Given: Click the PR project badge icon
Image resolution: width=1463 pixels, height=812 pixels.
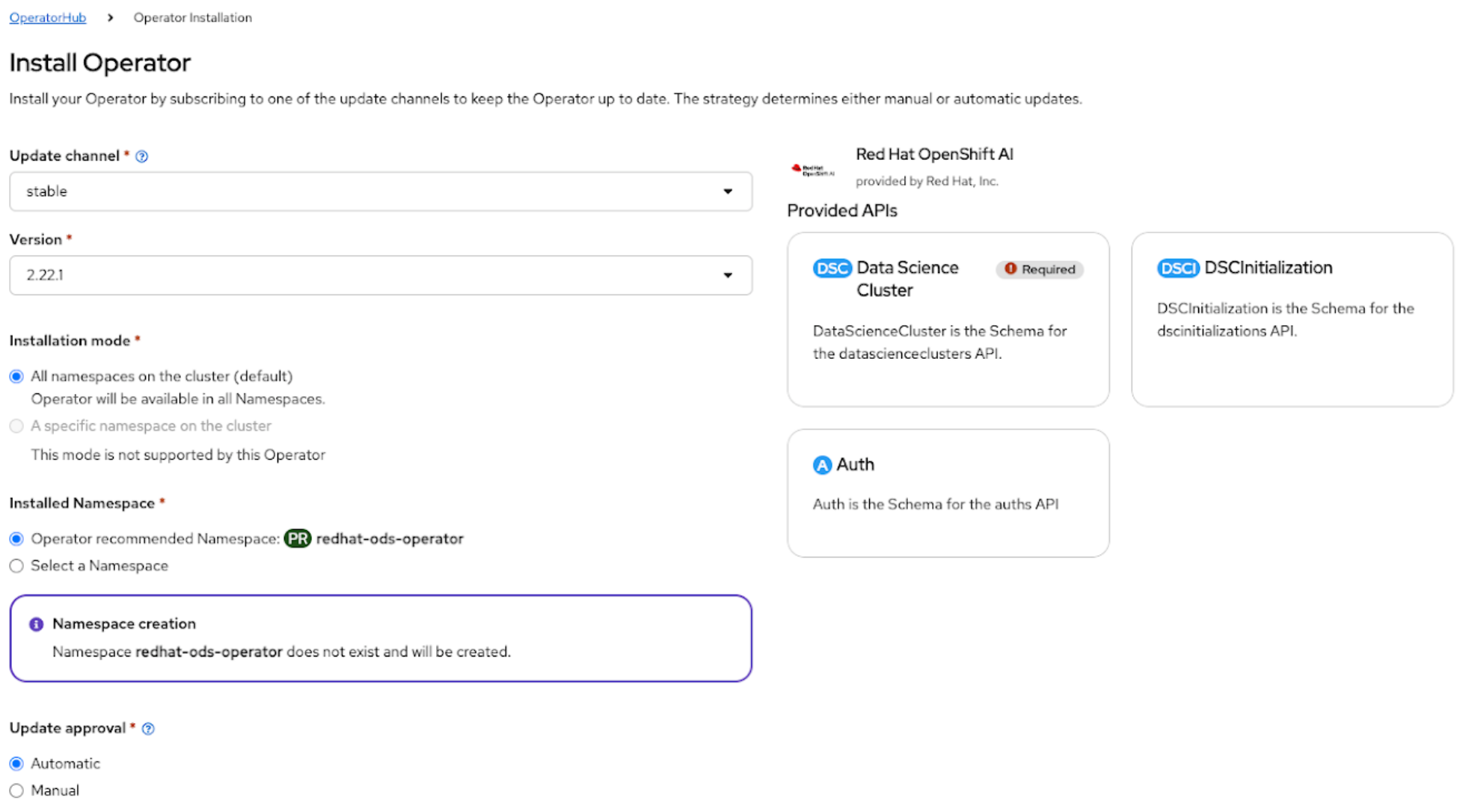Looking at the screenshot, I should pos(297,539).
